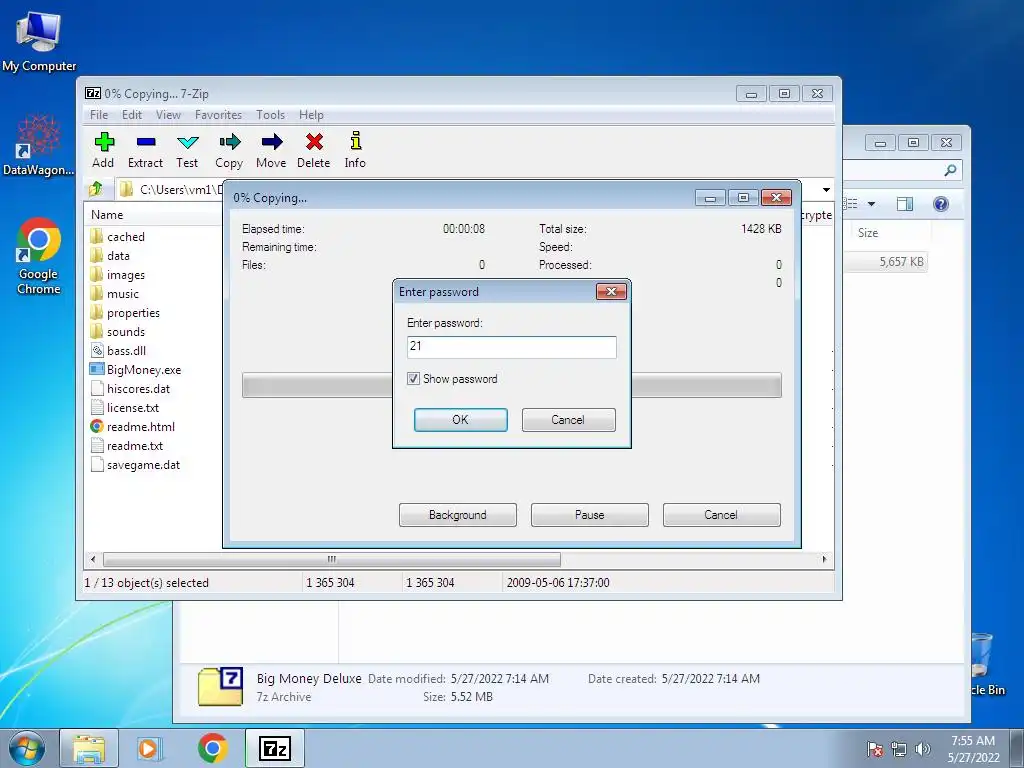1024x768 pixels.
Task: Click the Action Center flag icon
Action: click(875, 749)
